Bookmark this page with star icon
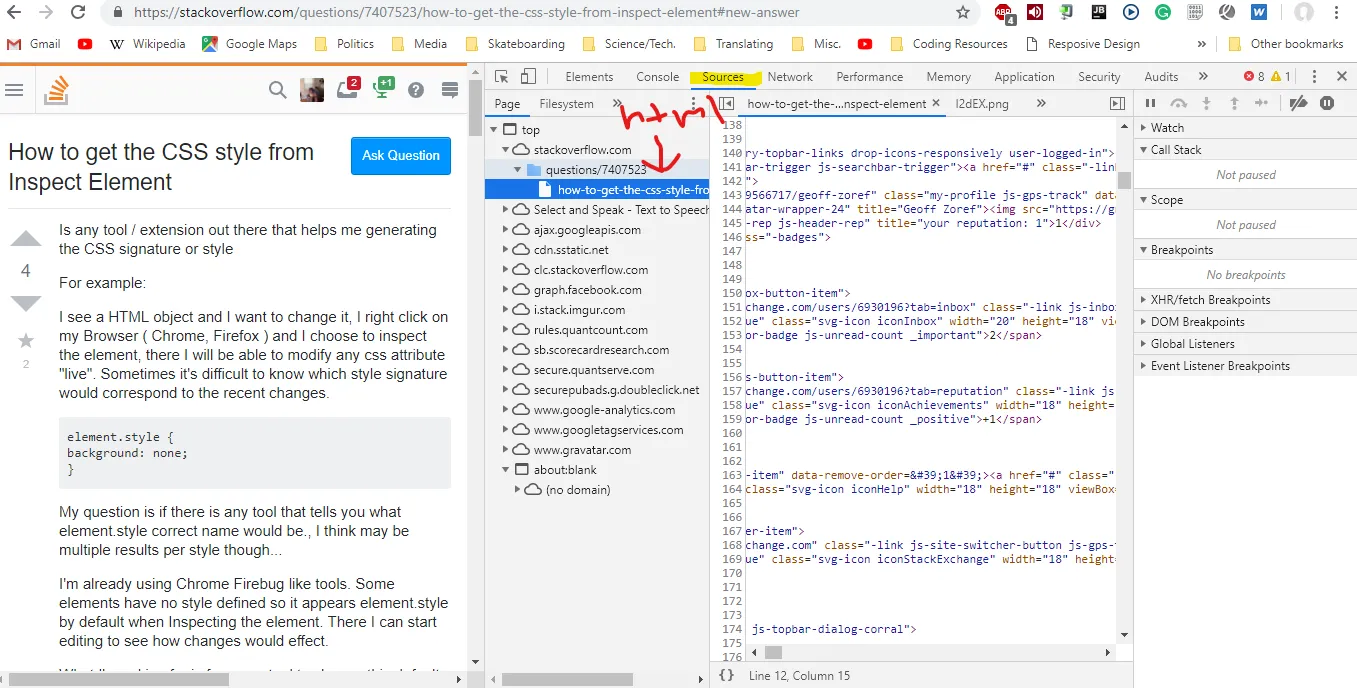 click(963, 13)
